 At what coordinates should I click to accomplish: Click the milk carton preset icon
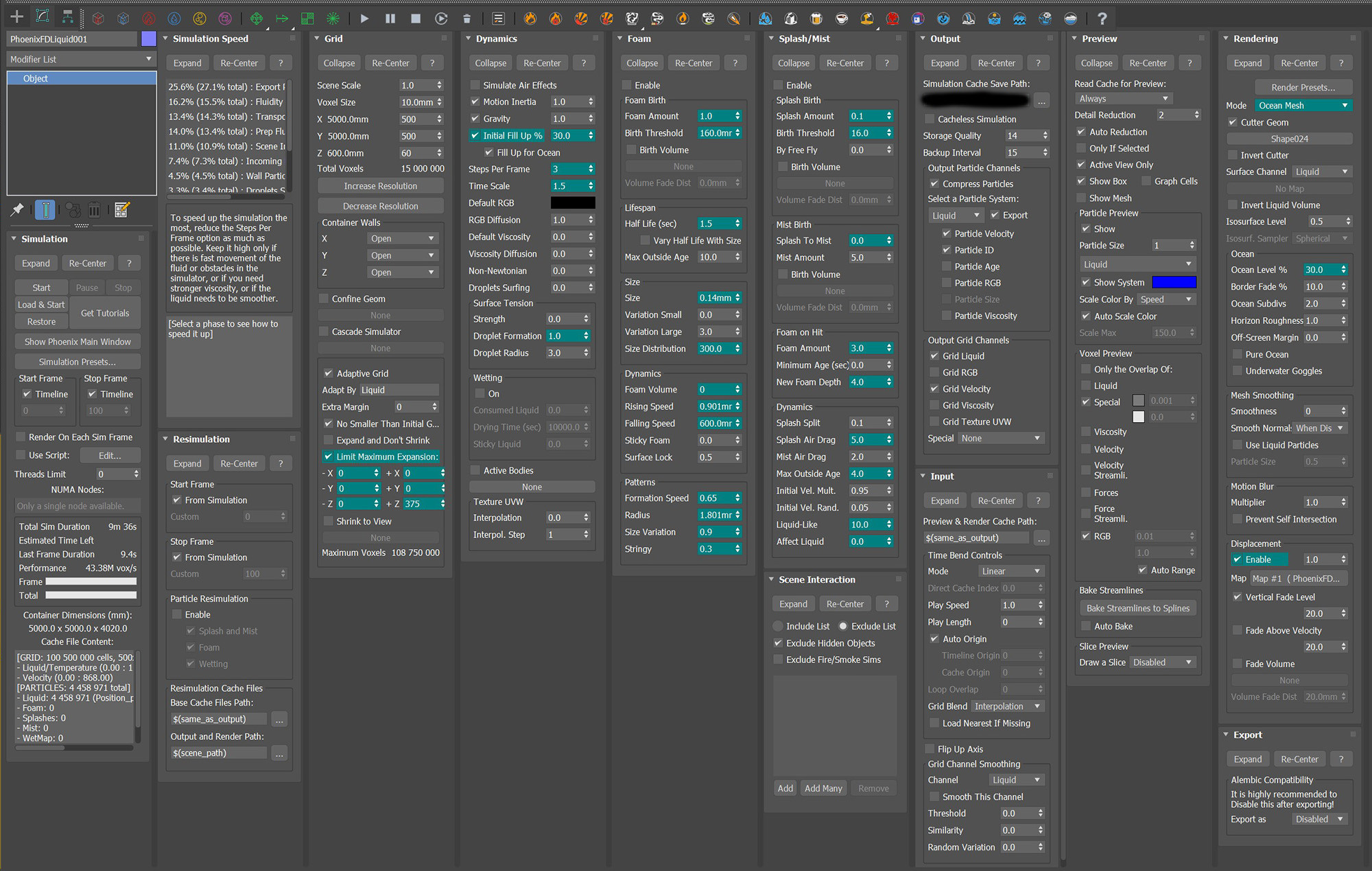point(791,19)
